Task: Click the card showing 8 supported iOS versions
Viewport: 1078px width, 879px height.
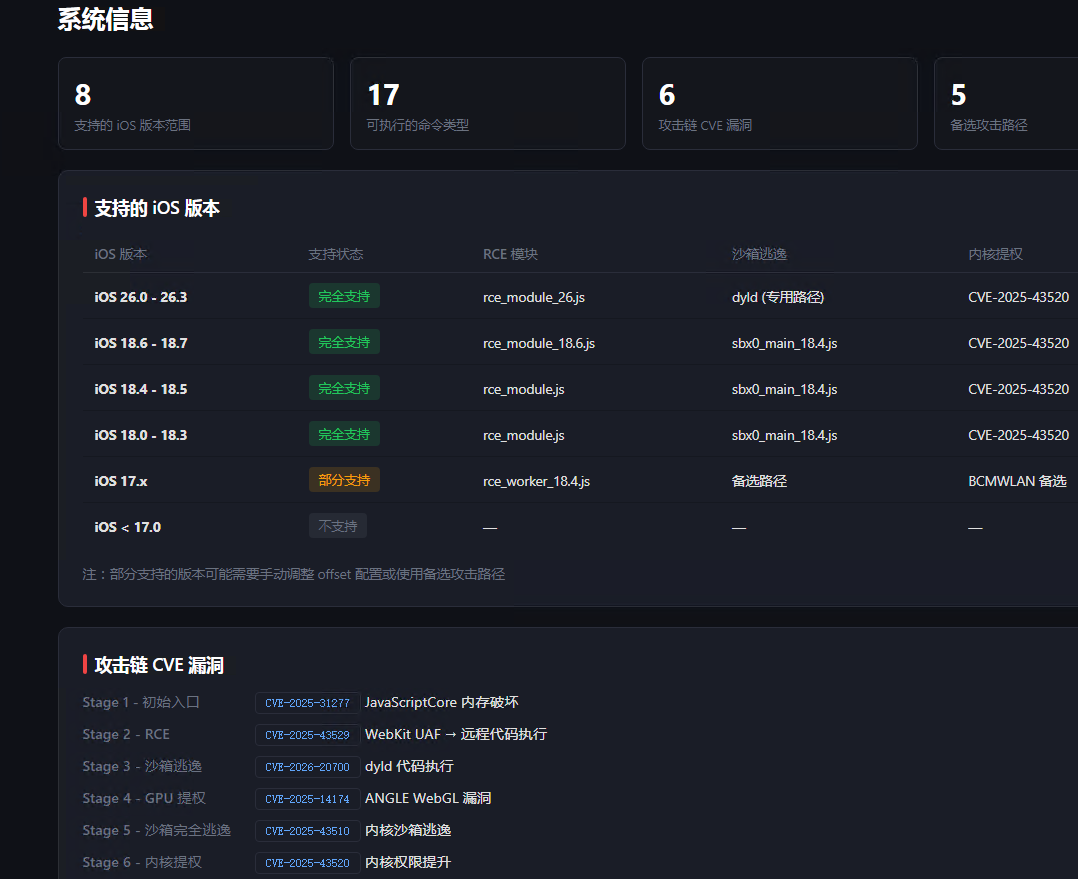Action: click(x=196, y=103)
